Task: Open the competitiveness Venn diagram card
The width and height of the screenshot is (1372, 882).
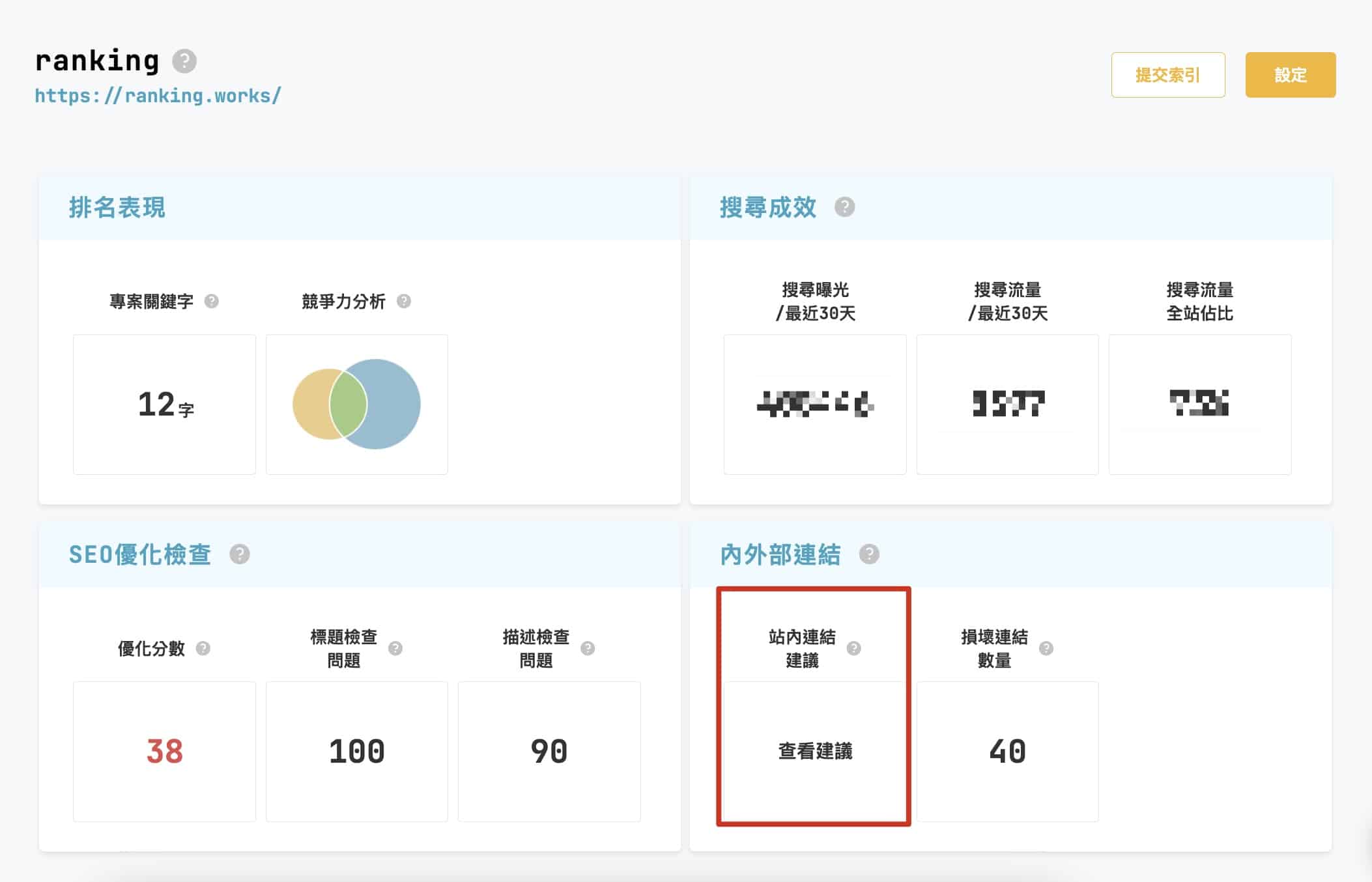Action: point(356,404)
